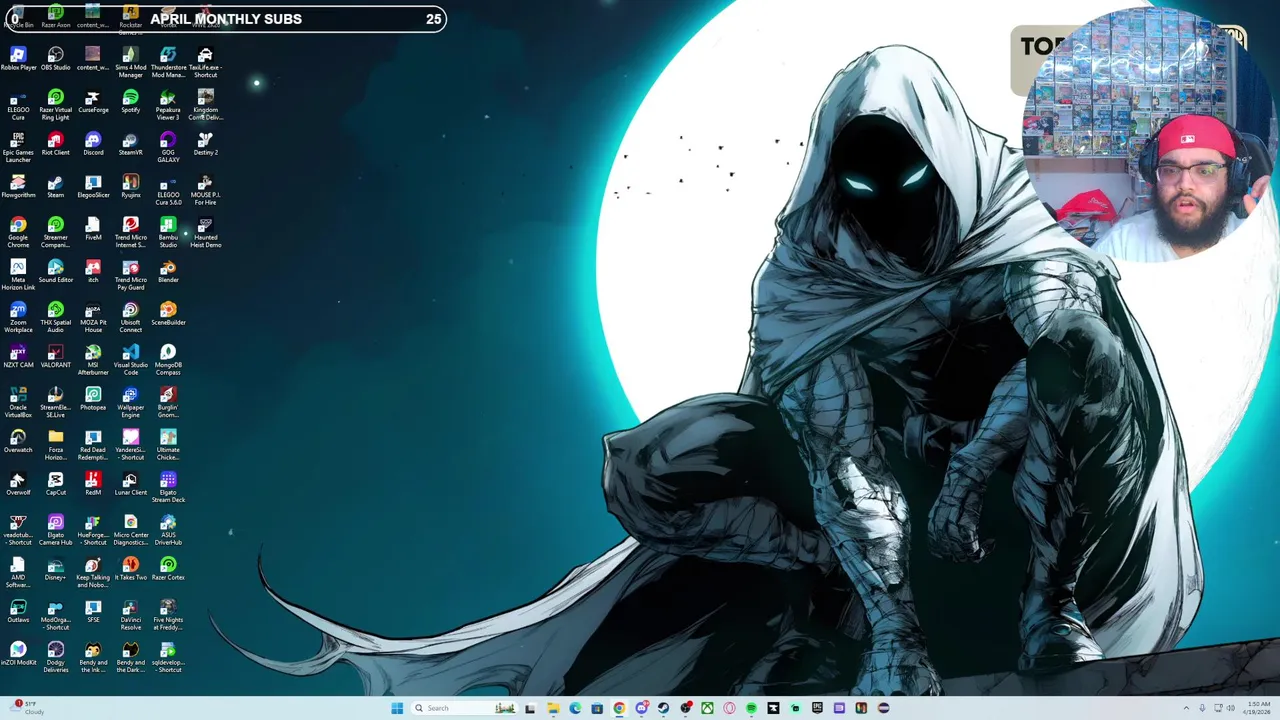Open Google Chrome from the desktop

point(18,232)
